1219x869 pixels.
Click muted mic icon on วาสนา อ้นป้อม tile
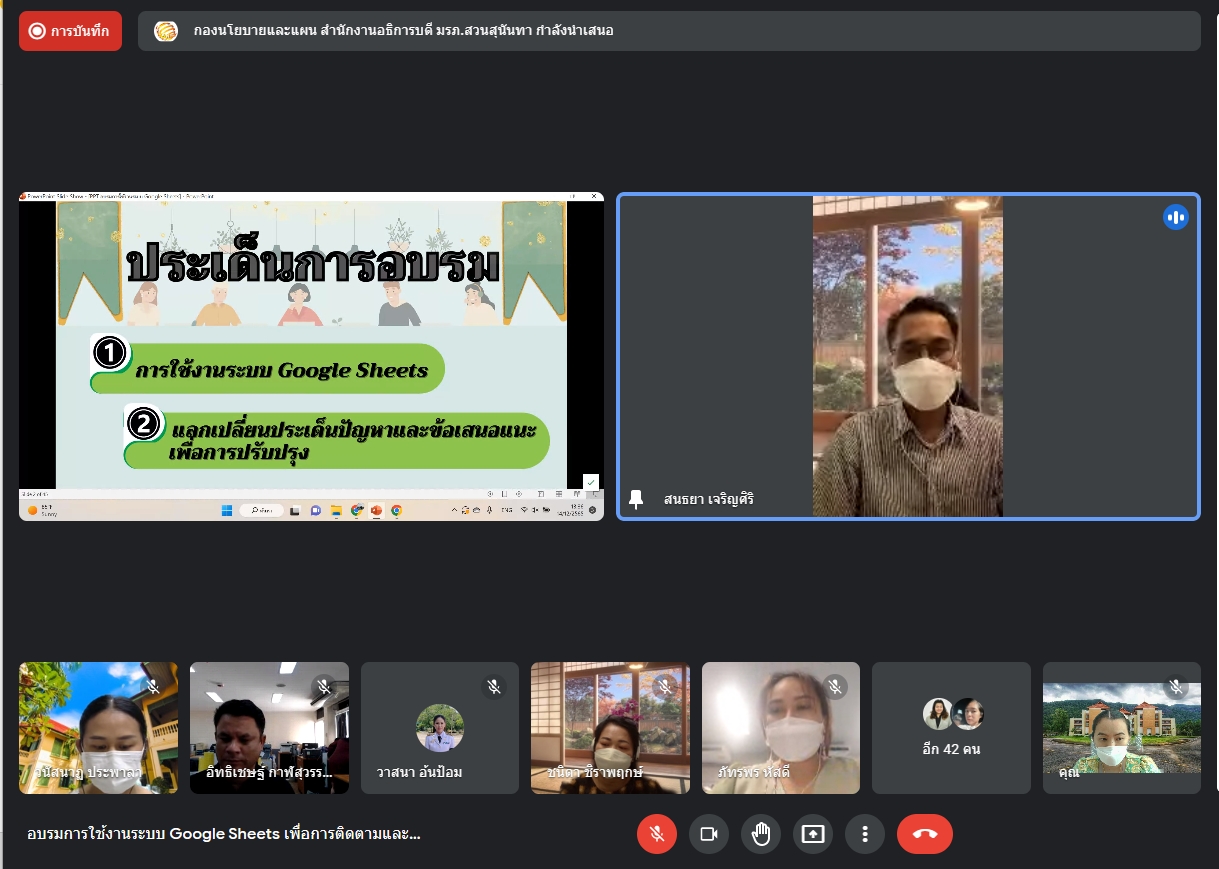pyautogui.click(x=494, y=687)
